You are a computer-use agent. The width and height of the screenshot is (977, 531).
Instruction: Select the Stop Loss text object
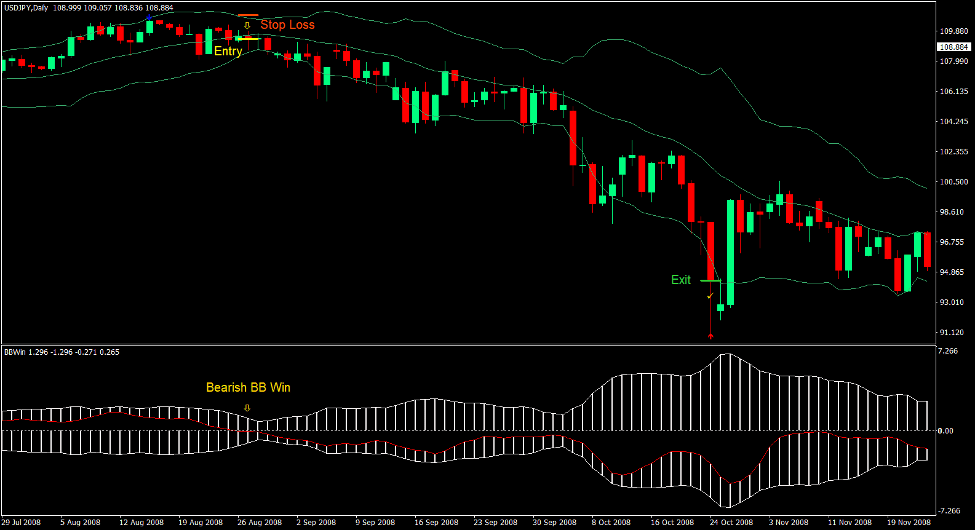(287, 25)
